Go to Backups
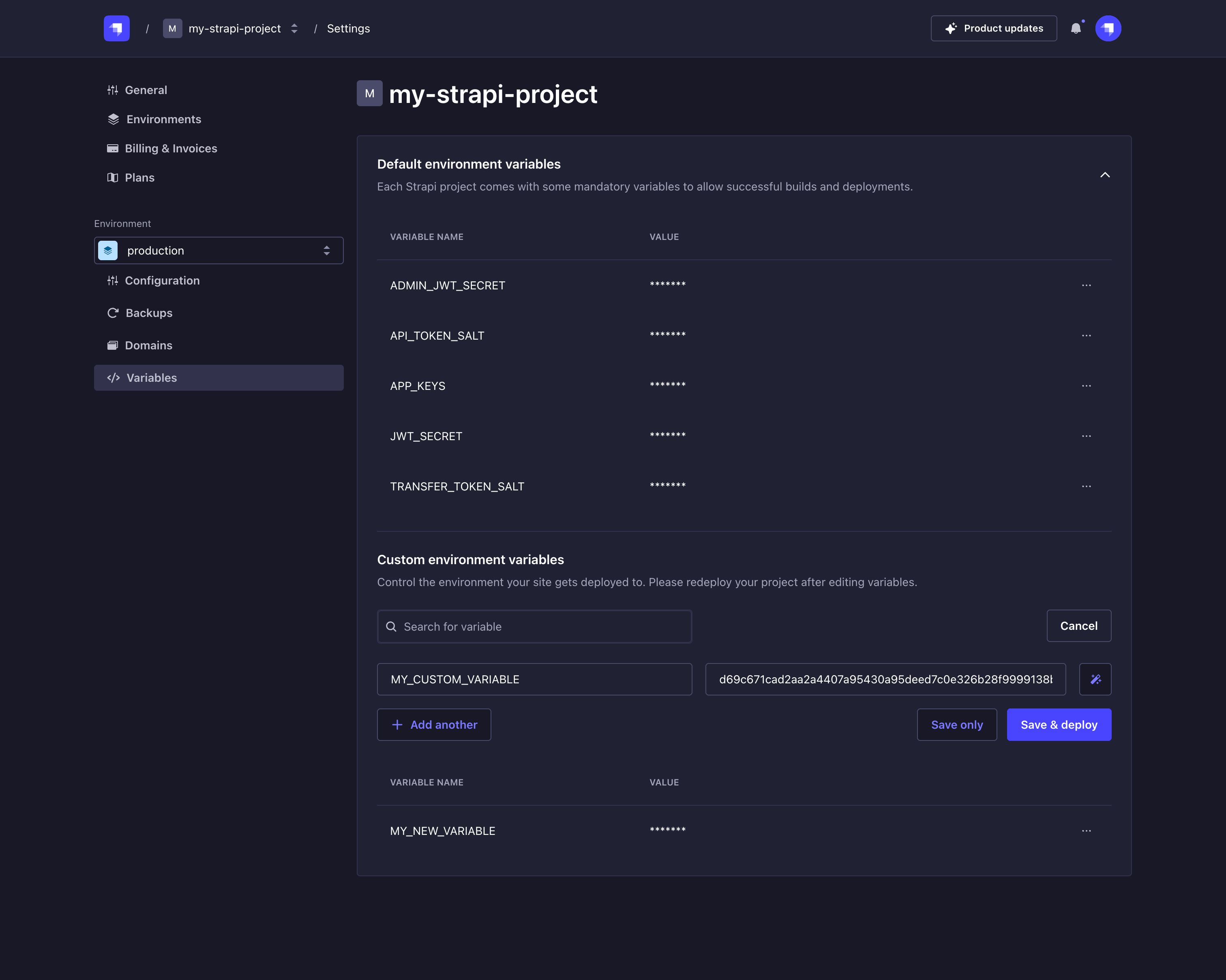This screenshot has width=1226, height=980. pos(140,313)
